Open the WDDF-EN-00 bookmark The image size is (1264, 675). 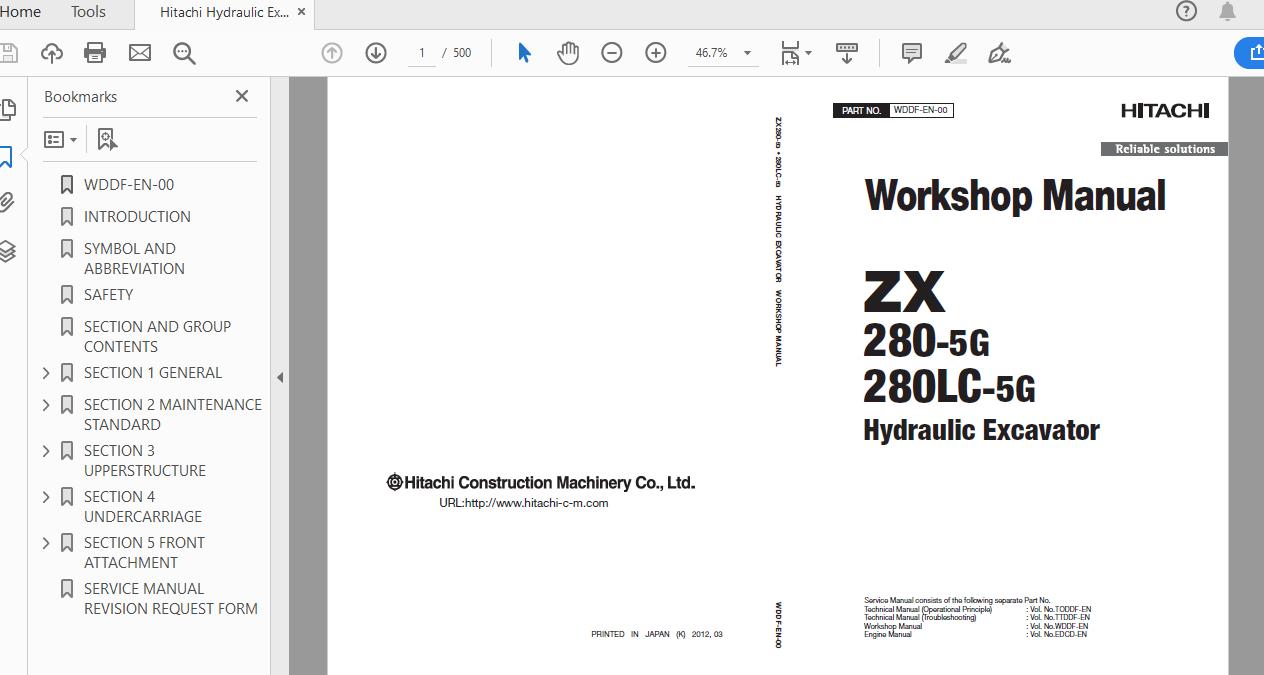click(x=129, y=185)
